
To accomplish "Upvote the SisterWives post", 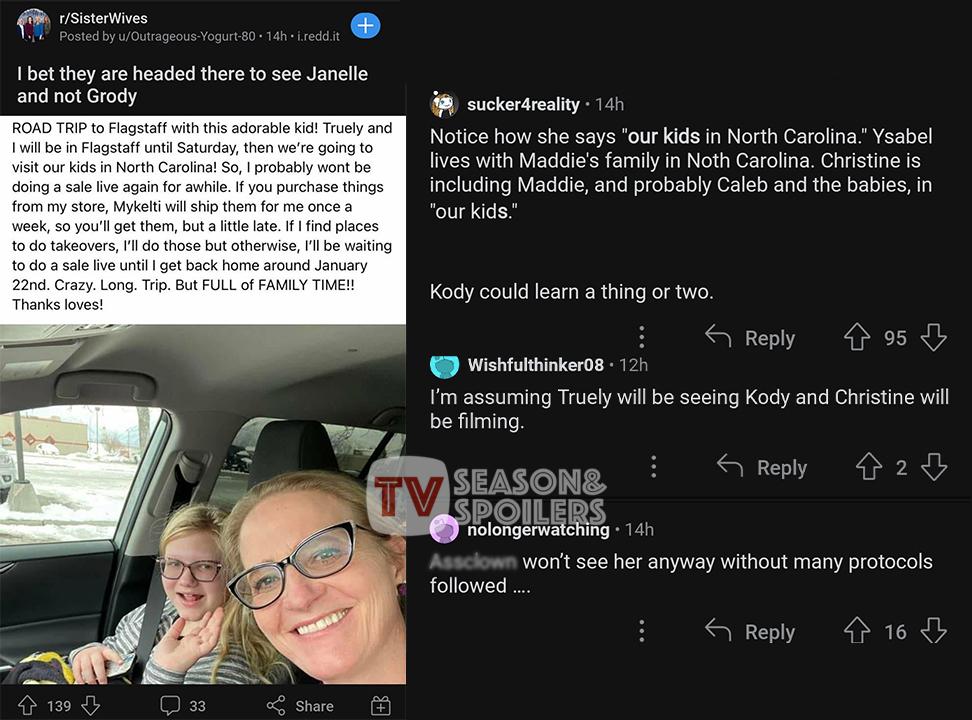I will 27,706.
